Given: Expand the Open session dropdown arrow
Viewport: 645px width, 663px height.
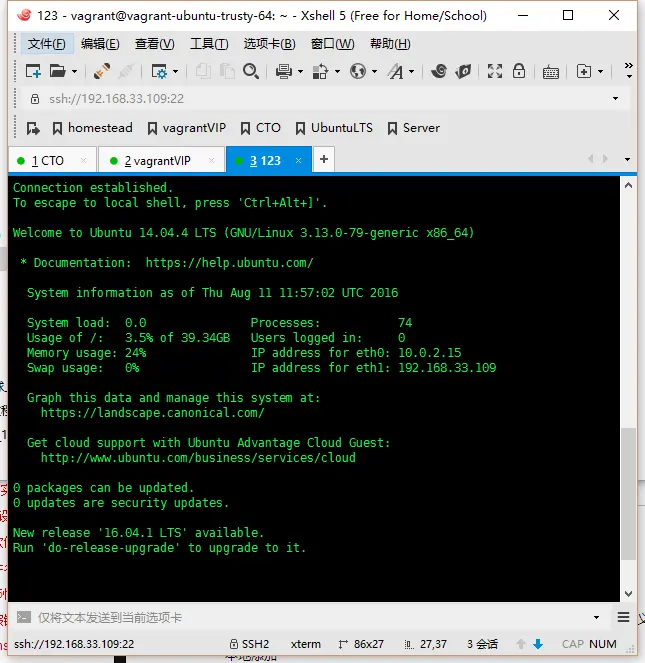Looking at the screenshot, I should pyautogui.click(x=74, y=71).
